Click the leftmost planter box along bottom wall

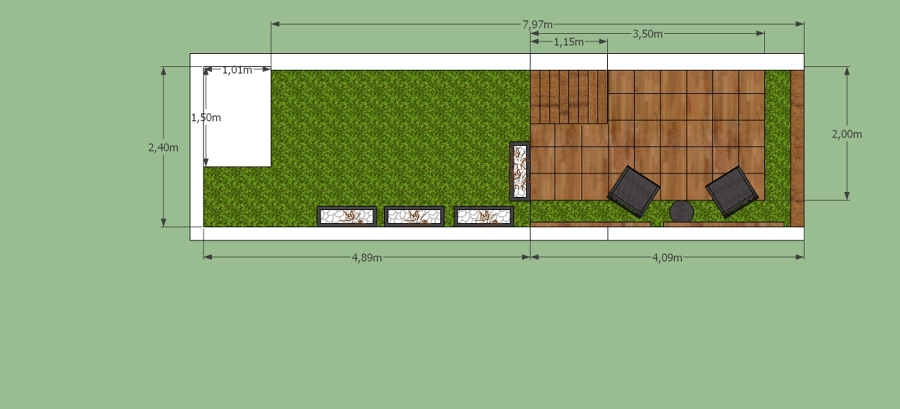click(346, 216)
